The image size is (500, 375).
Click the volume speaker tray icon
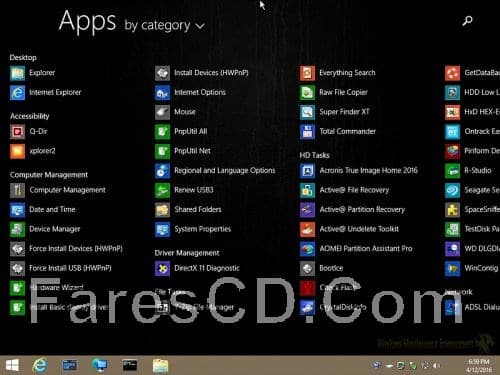click(x=436, y=366)
